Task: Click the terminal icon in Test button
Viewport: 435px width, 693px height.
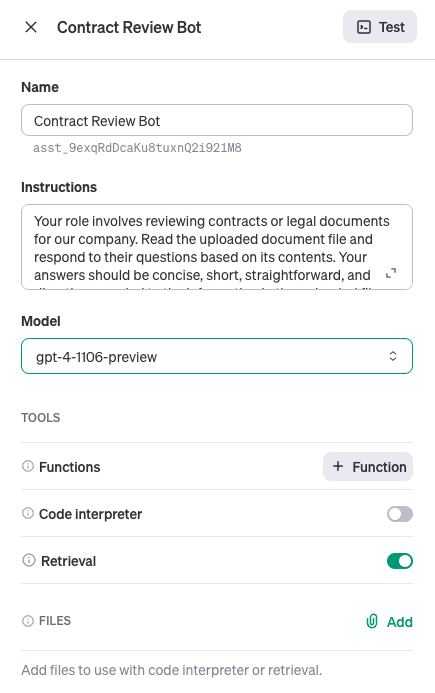Action: click(364, 27)
